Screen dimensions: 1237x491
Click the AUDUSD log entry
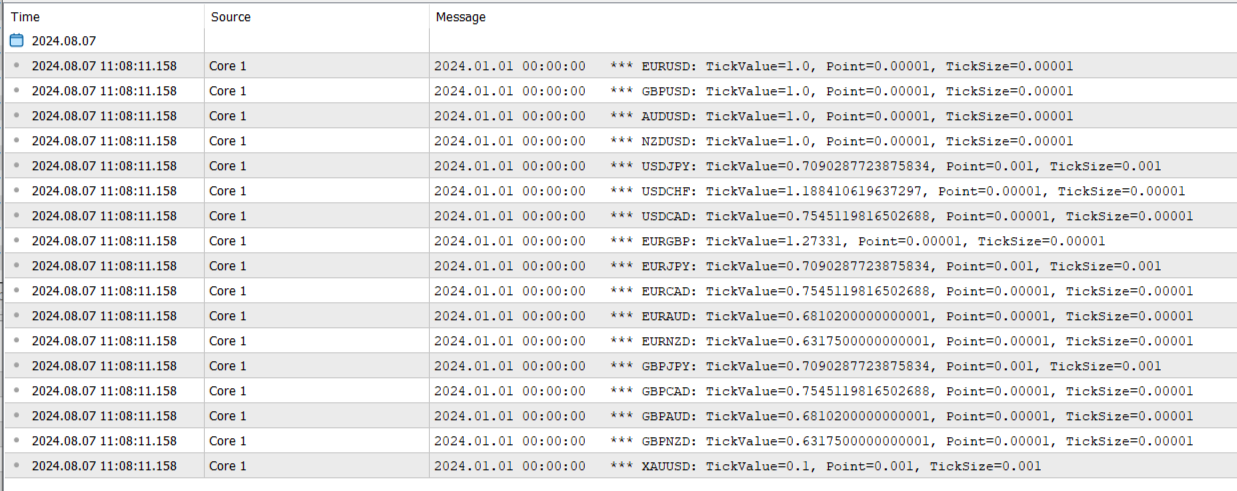coord(620,116)
